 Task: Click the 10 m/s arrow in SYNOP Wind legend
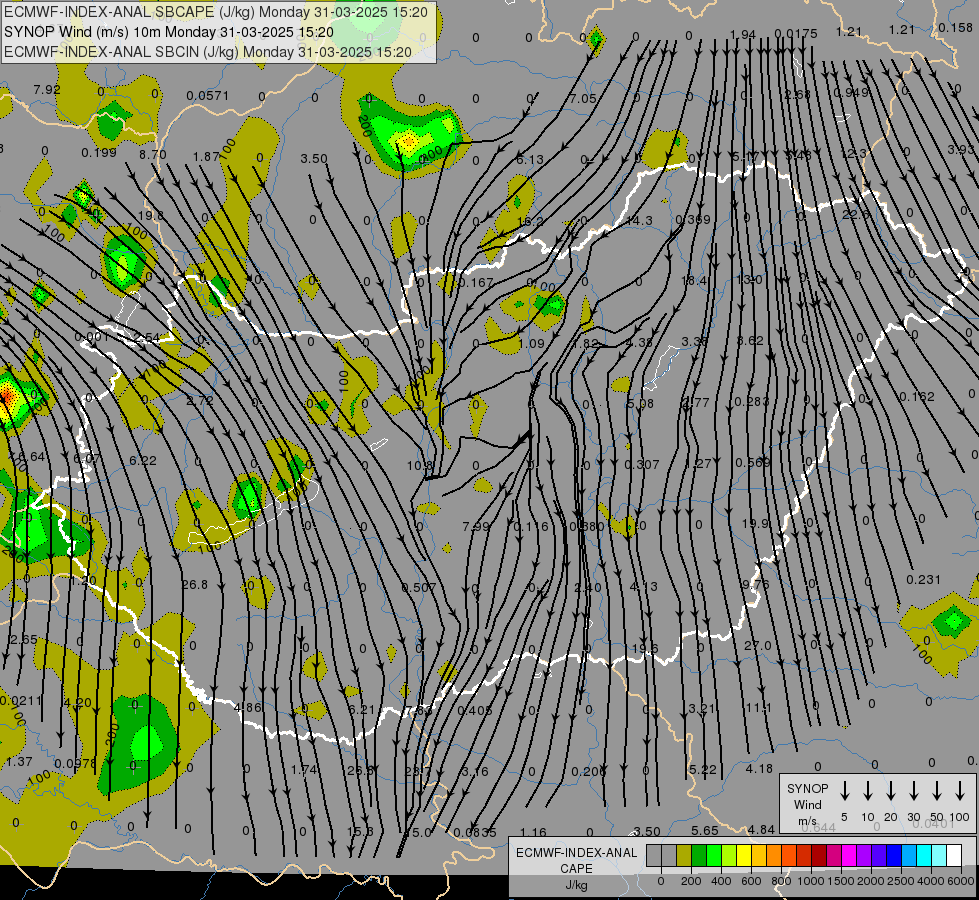click(867, 790)
